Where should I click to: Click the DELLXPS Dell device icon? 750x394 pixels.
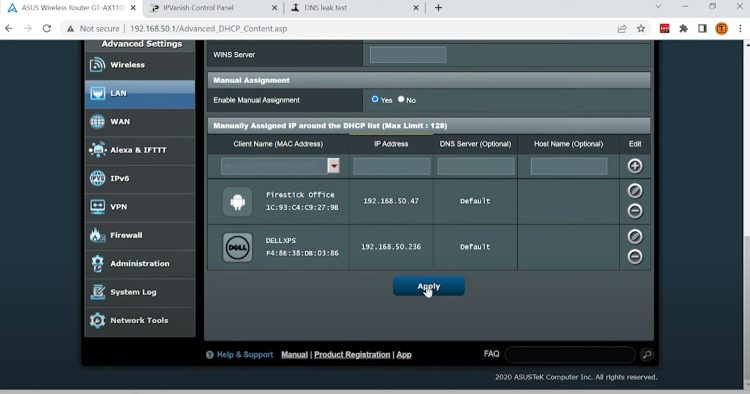click(x=237, y=247)
